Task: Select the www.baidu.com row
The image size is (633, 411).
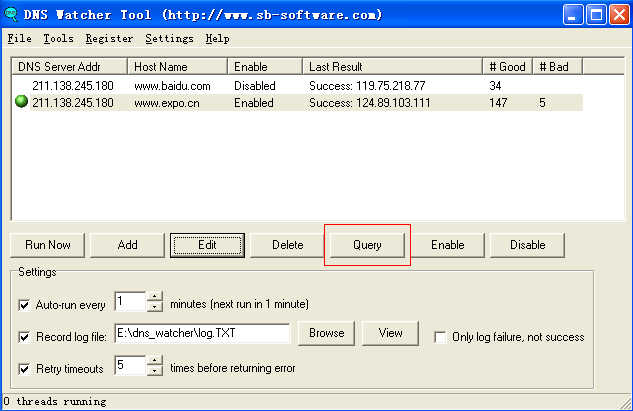Action: point(171,86)
